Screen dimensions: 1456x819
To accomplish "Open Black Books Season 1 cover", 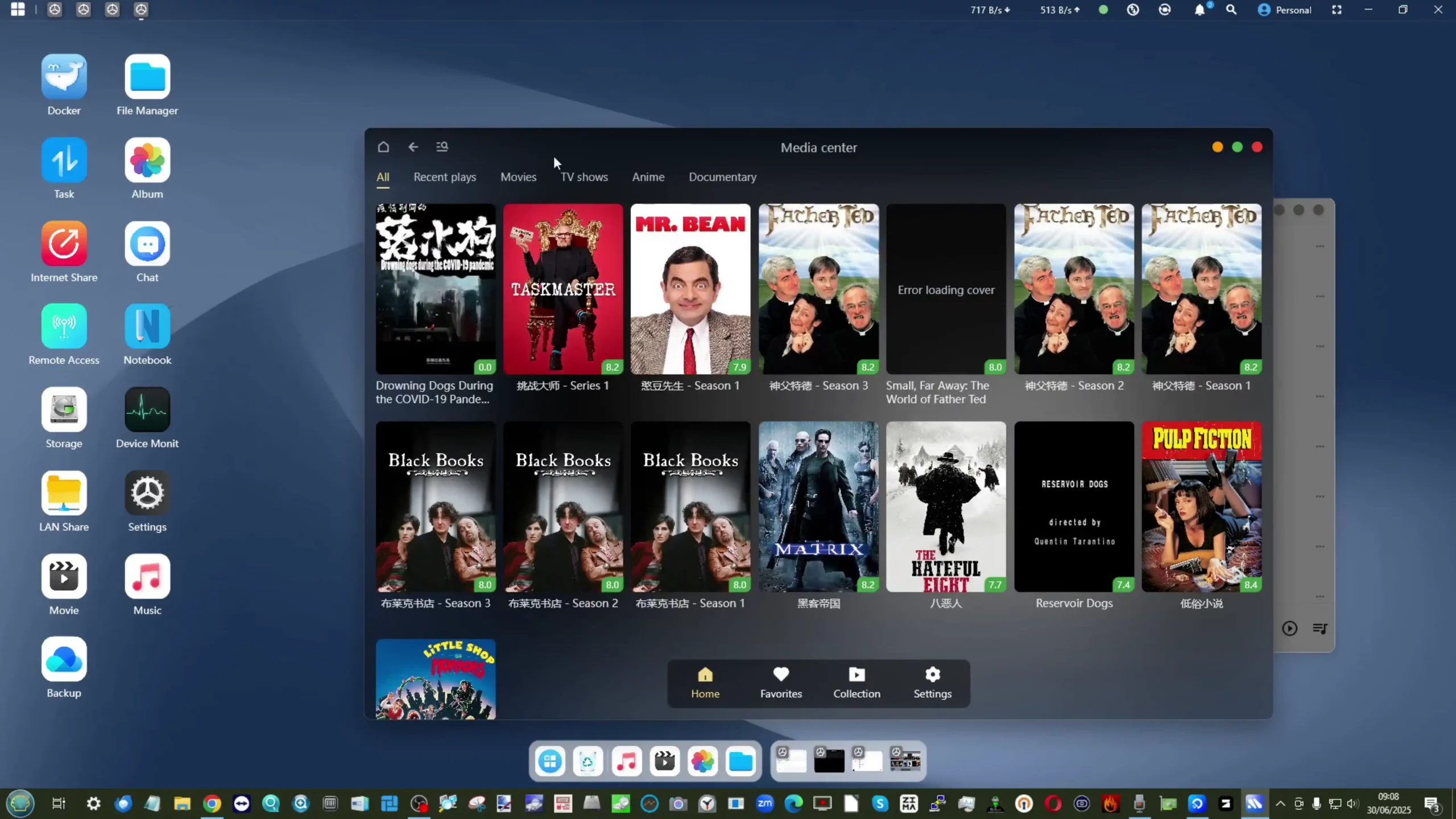I will (690, 506).
